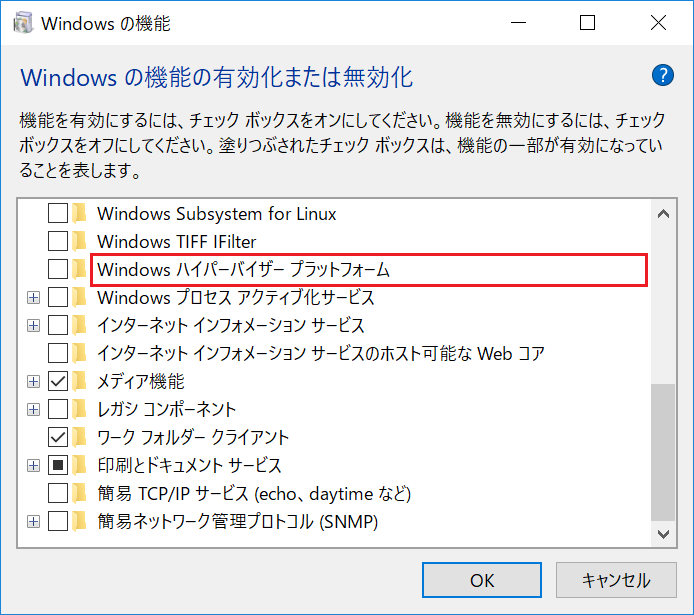
Task: Click folder icon beside Windows TIFF IFilter
Action: coord(80,241)
